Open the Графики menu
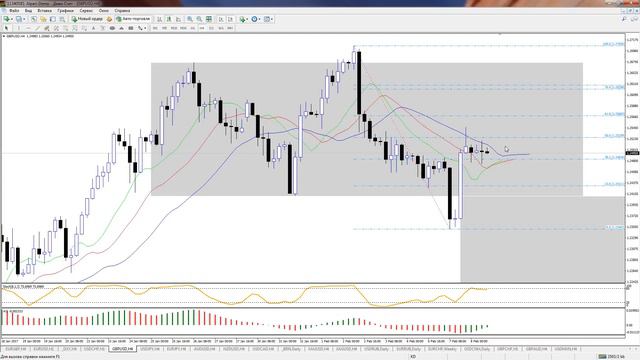This screenshot has height=360, width=640. pyautogui.click(x=66, y=11)
